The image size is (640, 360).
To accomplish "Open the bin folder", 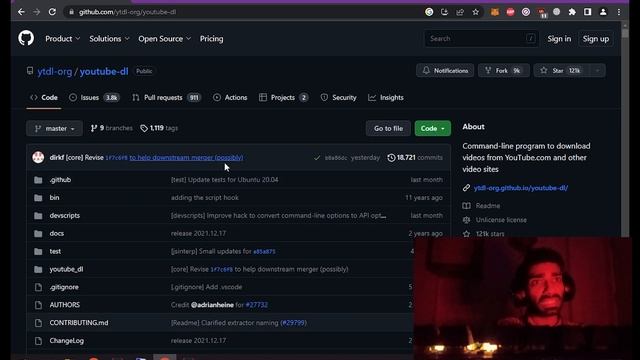I will pos(54,198).
